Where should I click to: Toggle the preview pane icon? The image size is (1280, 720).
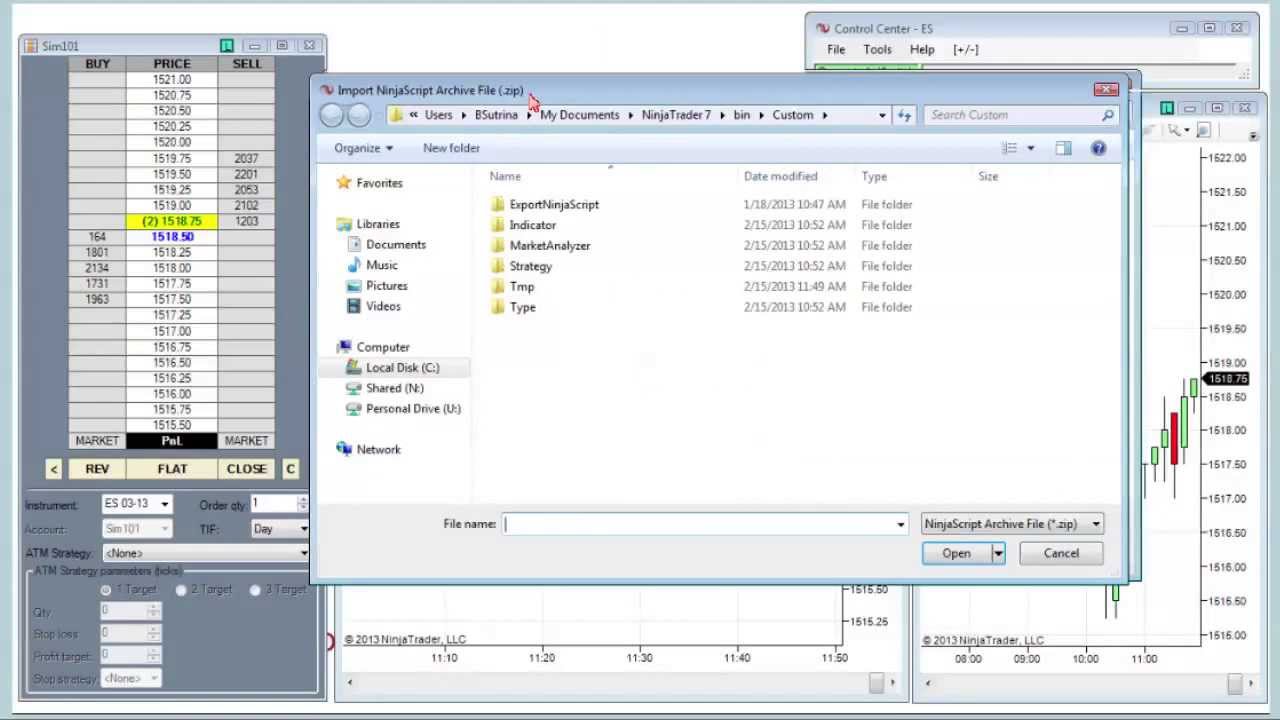[x=1063, y=148]
